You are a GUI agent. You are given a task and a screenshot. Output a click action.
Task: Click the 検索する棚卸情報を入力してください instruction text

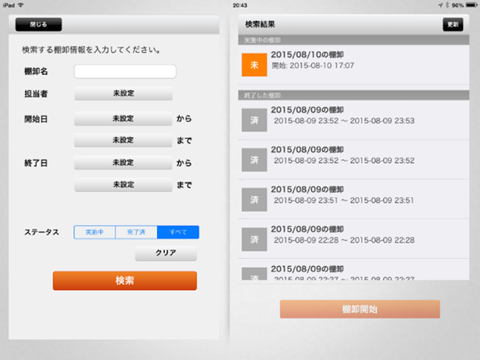[91, 50]
